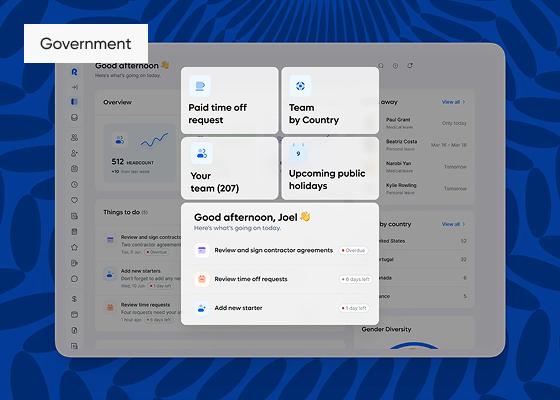
Task: Click the Portugal count of 32
Action: click(464, 259)
